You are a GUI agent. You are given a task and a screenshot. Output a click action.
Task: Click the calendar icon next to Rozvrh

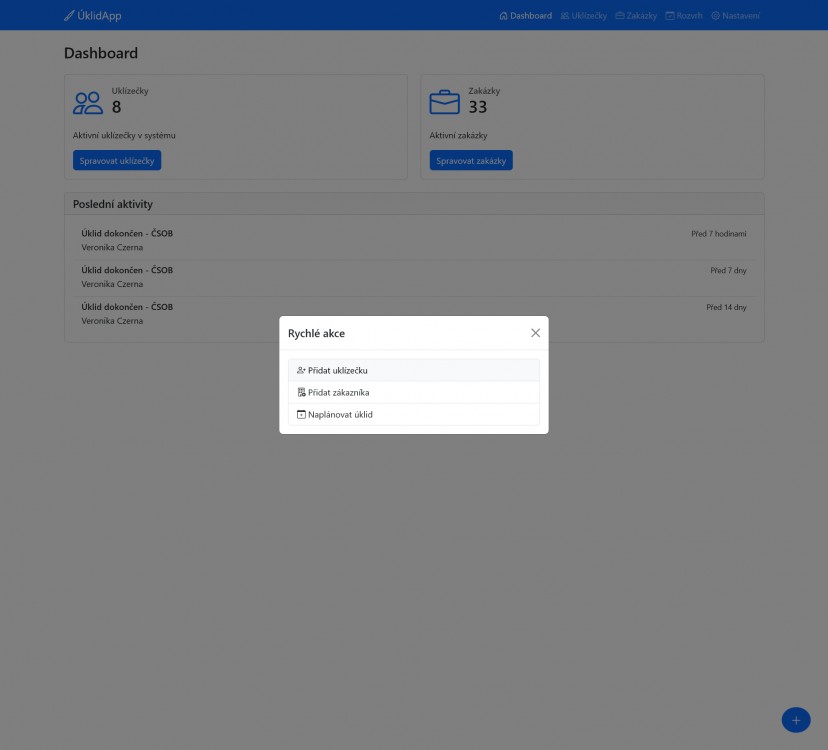(670, 16)
